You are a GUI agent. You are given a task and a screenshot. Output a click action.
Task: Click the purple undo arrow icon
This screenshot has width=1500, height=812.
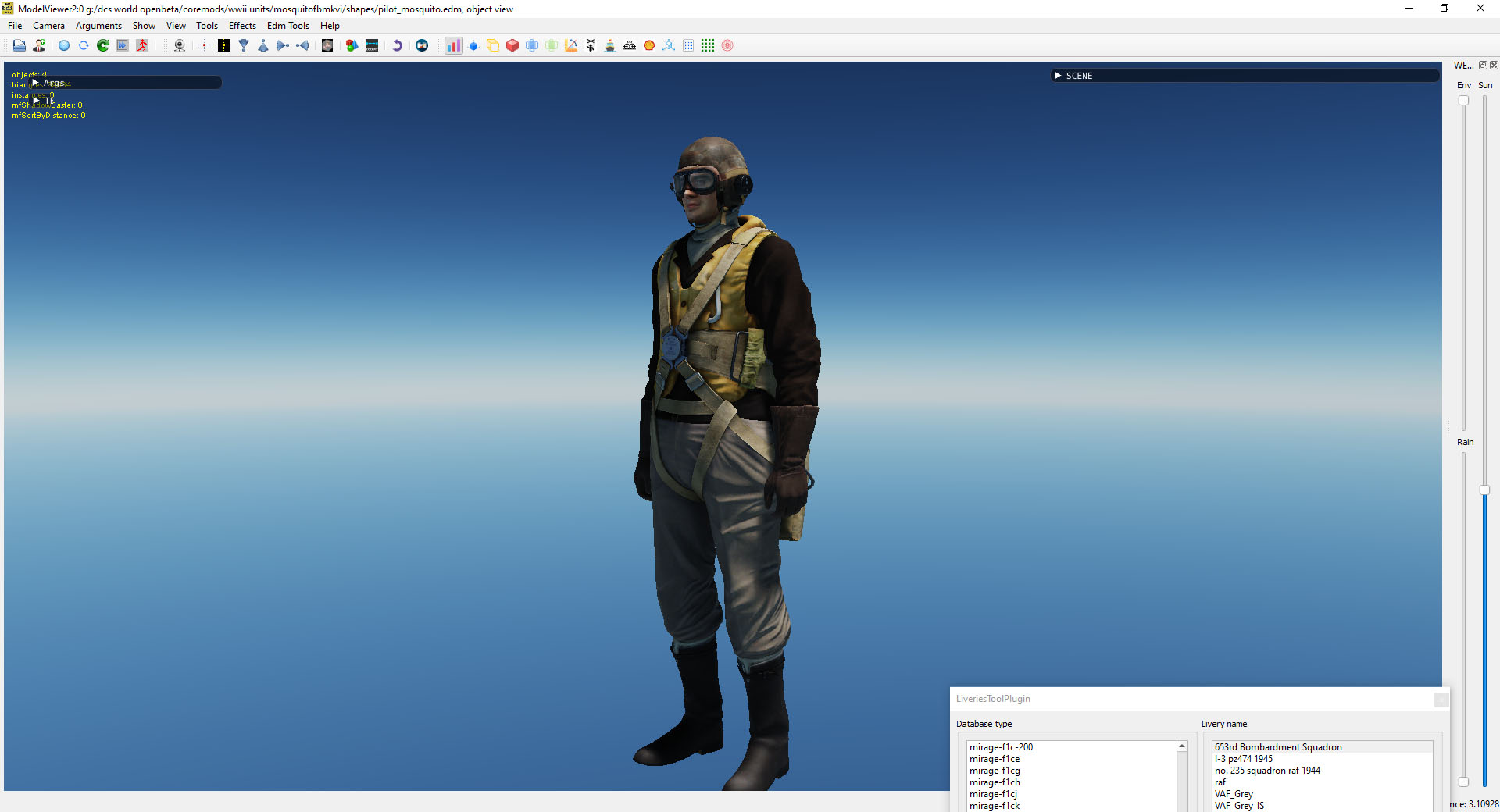397,45
